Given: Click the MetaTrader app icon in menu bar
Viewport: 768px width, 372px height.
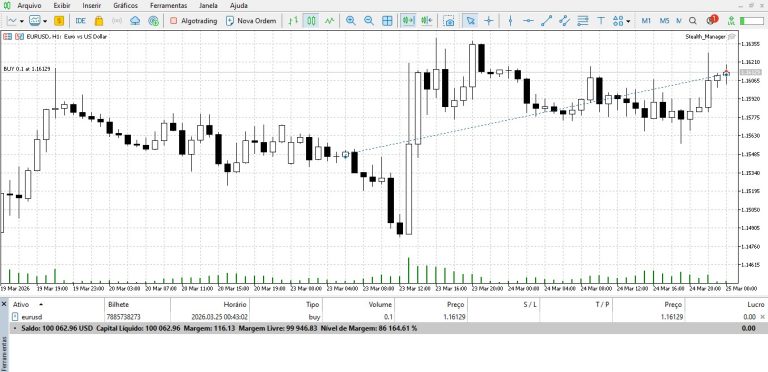Looking at the screenshot, I should pos(7,6).
